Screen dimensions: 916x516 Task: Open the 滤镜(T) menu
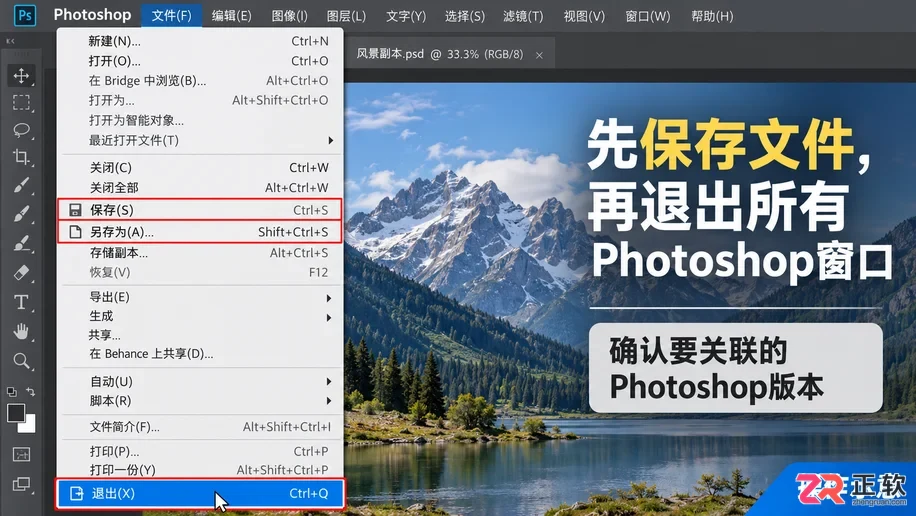pos(523,16)
